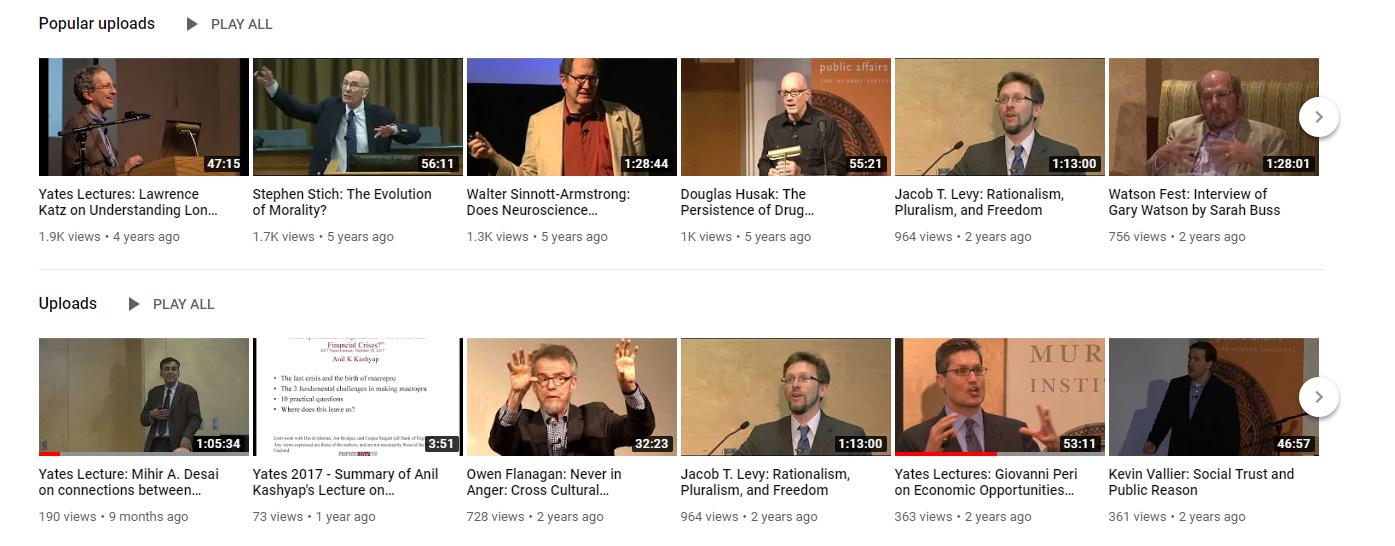Screen dimensions: 1395x546
Task: Open Giovanni Peri Yates Lectures thumbnail
Action: point(1000,397)
